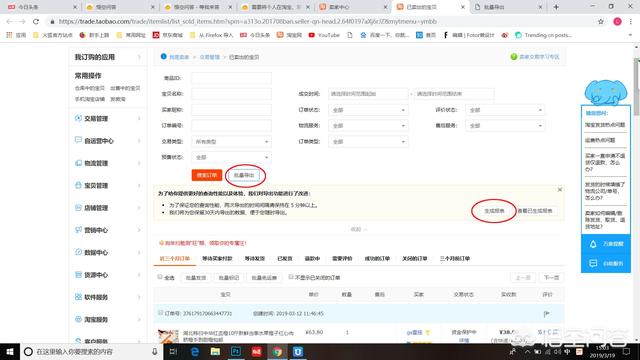Click the 交易管理 sidebar icon

(x=78, y=118)
